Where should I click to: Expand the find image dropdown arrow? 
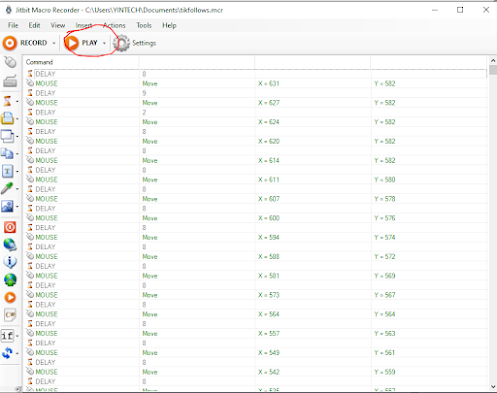[x=17, y=207]
